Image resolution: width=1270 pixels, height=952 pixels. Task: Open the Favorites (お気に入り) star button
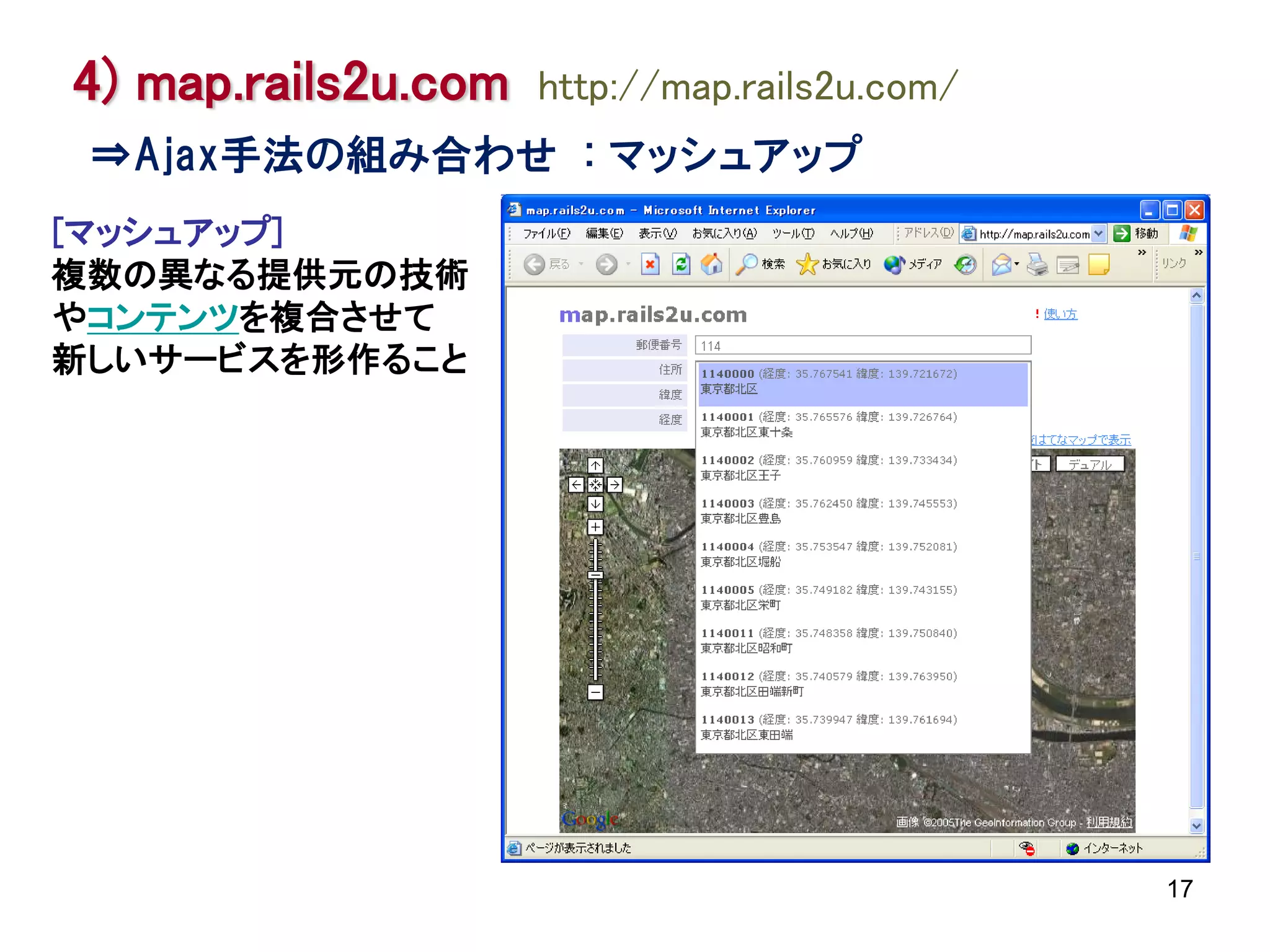click(x=834, y=265)
